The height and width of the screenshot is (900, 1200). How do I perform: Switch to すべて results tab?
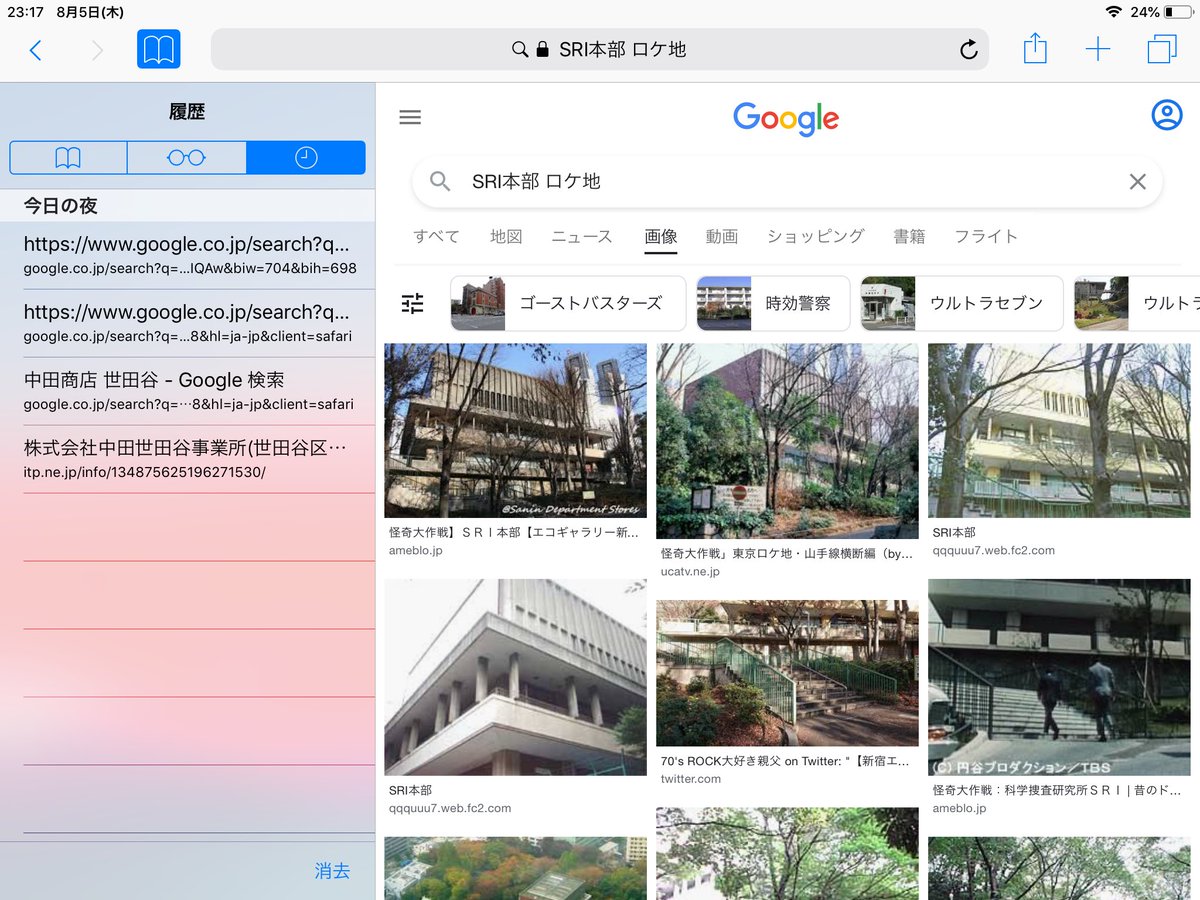[x=436, y=237]
